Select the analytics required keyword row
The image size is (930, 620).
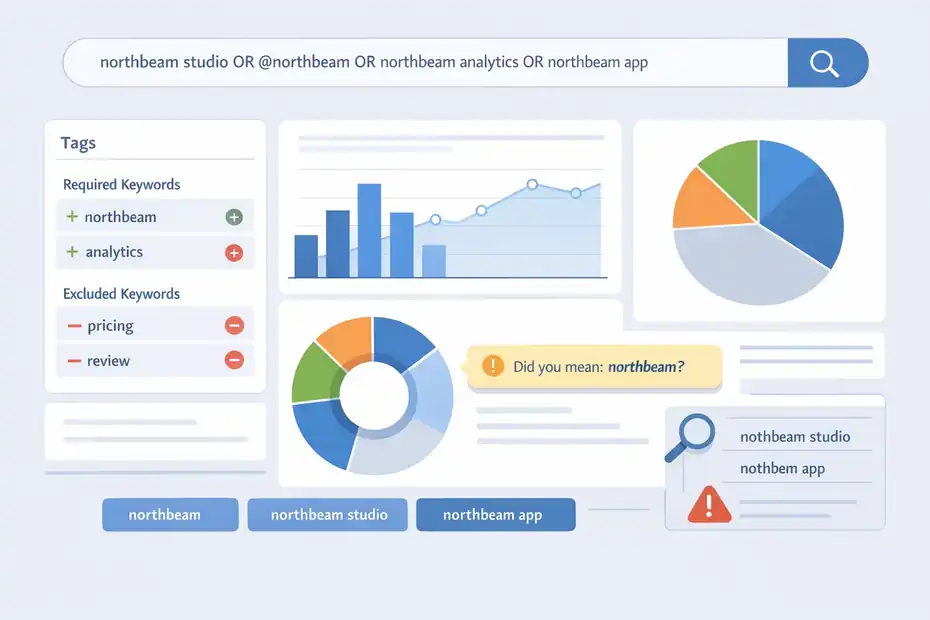pyautogui.click(x=155, y=253)
